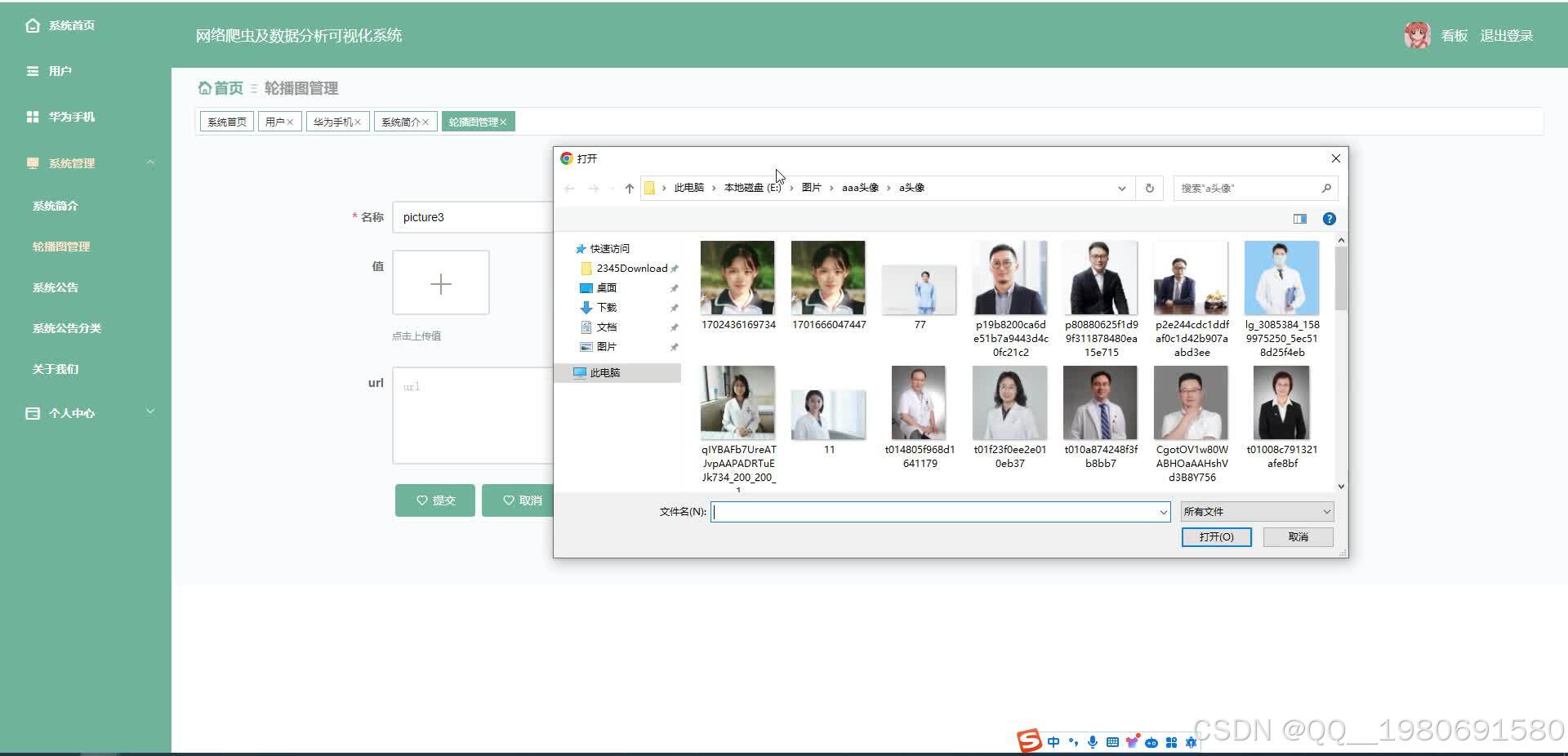Click the 退出登录 link in header
The width and height of the screenshot is (1568, 756).
tap(1507, 36)
